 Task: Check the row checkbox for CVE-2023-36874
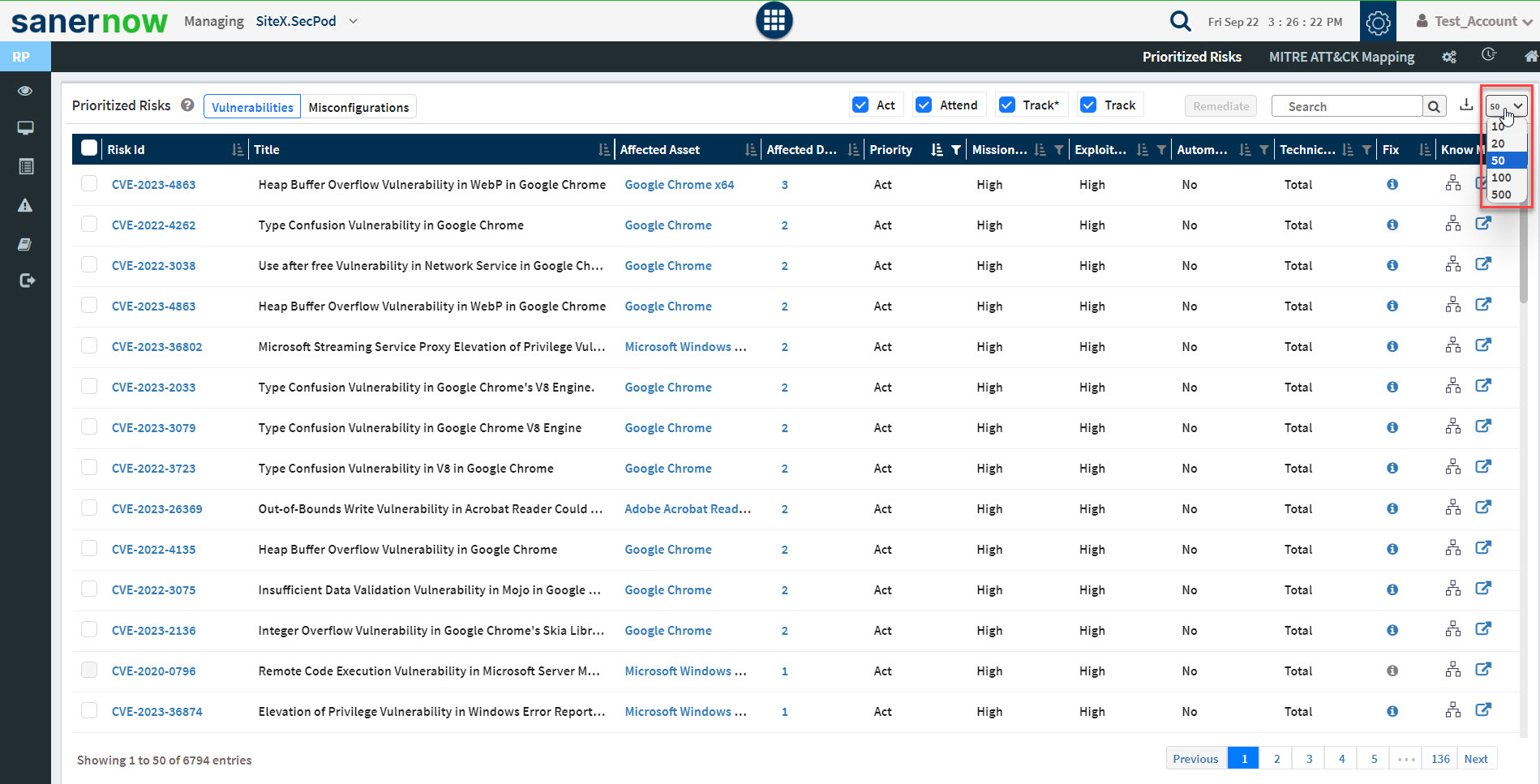89,710
